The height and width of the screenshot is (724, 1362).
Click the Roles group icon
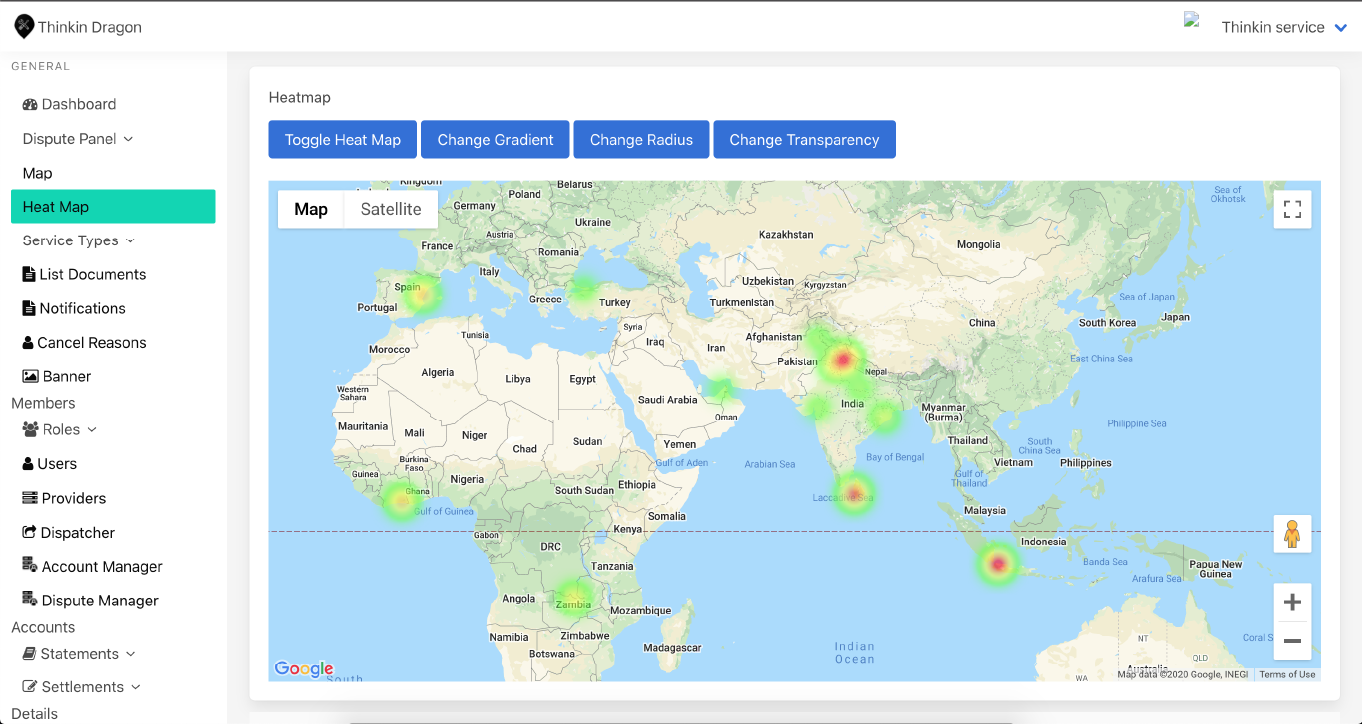30,429
